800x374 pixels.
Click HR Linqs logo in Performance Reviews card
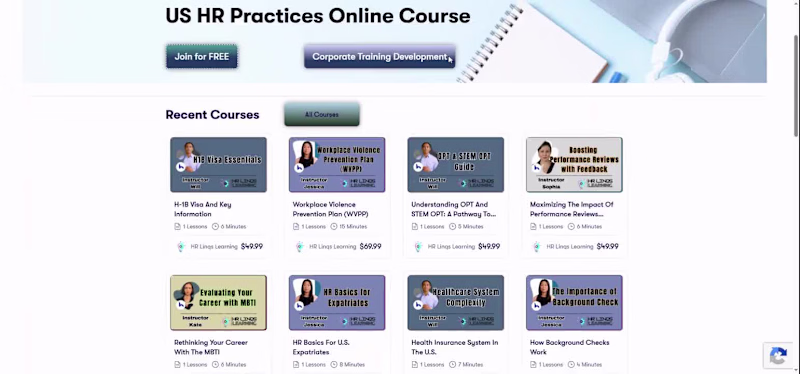537,246
